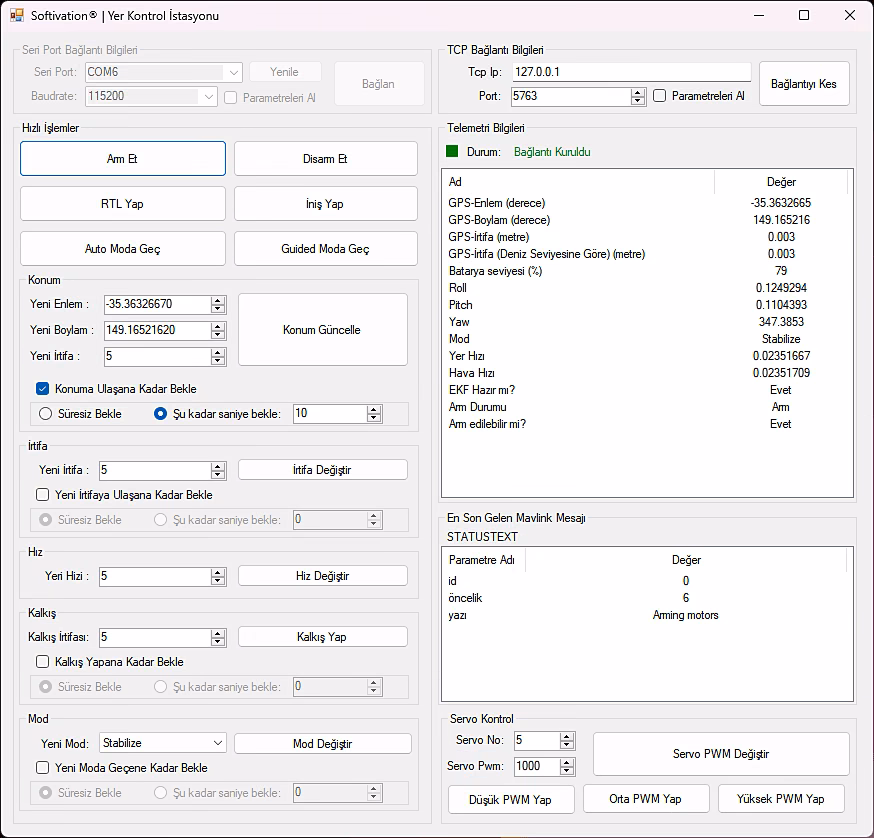This screenshot has width=874, height=838.
Task: Increase the TCP Port number stepper
Action: pos(638,93)
